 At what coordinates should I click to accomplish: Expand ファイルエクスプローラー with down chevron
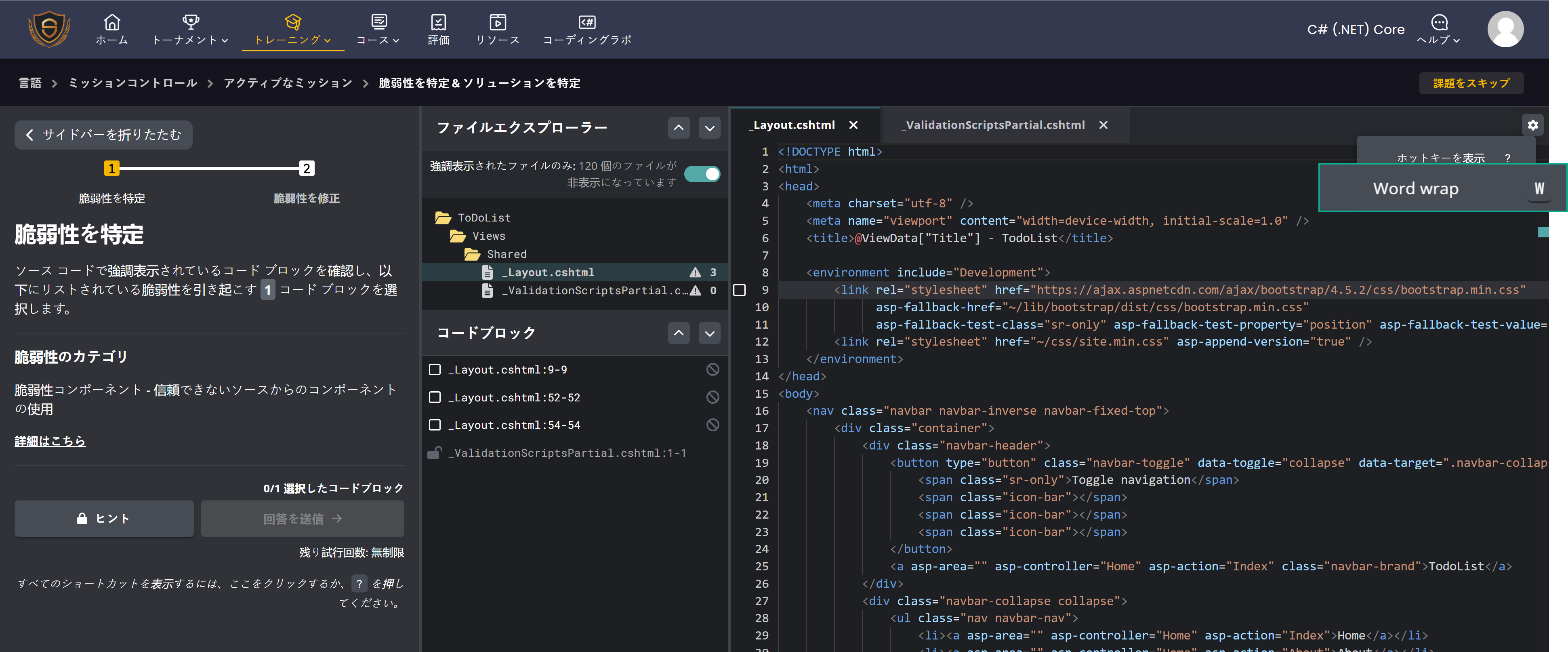[710, 128]
